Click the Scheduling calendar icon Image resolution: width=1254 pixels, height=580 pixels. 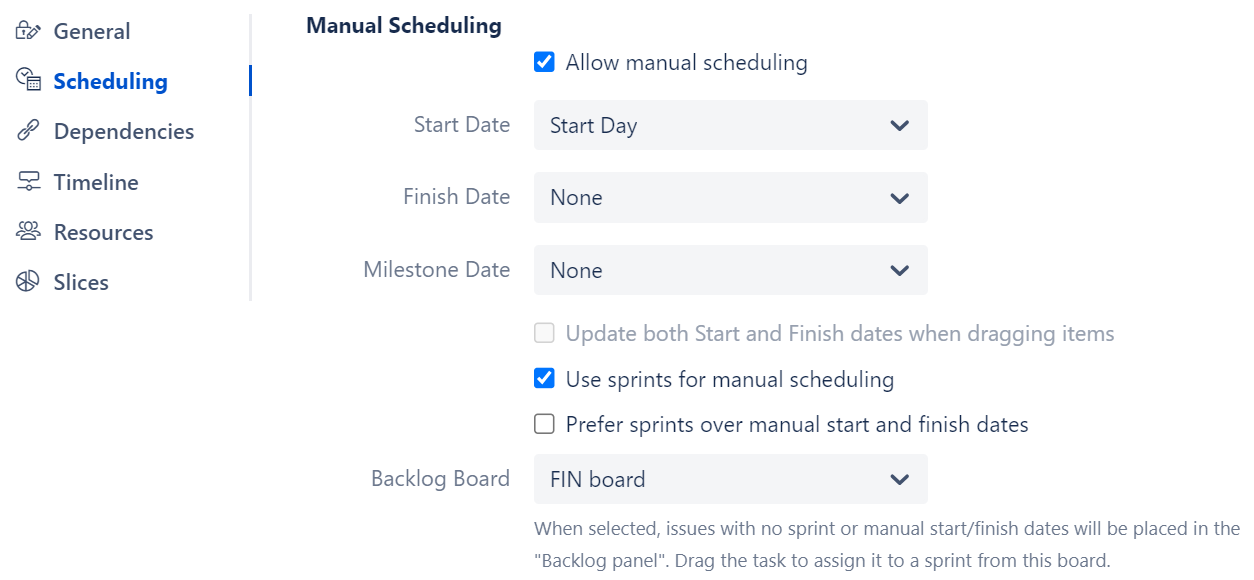pos(28,80)
